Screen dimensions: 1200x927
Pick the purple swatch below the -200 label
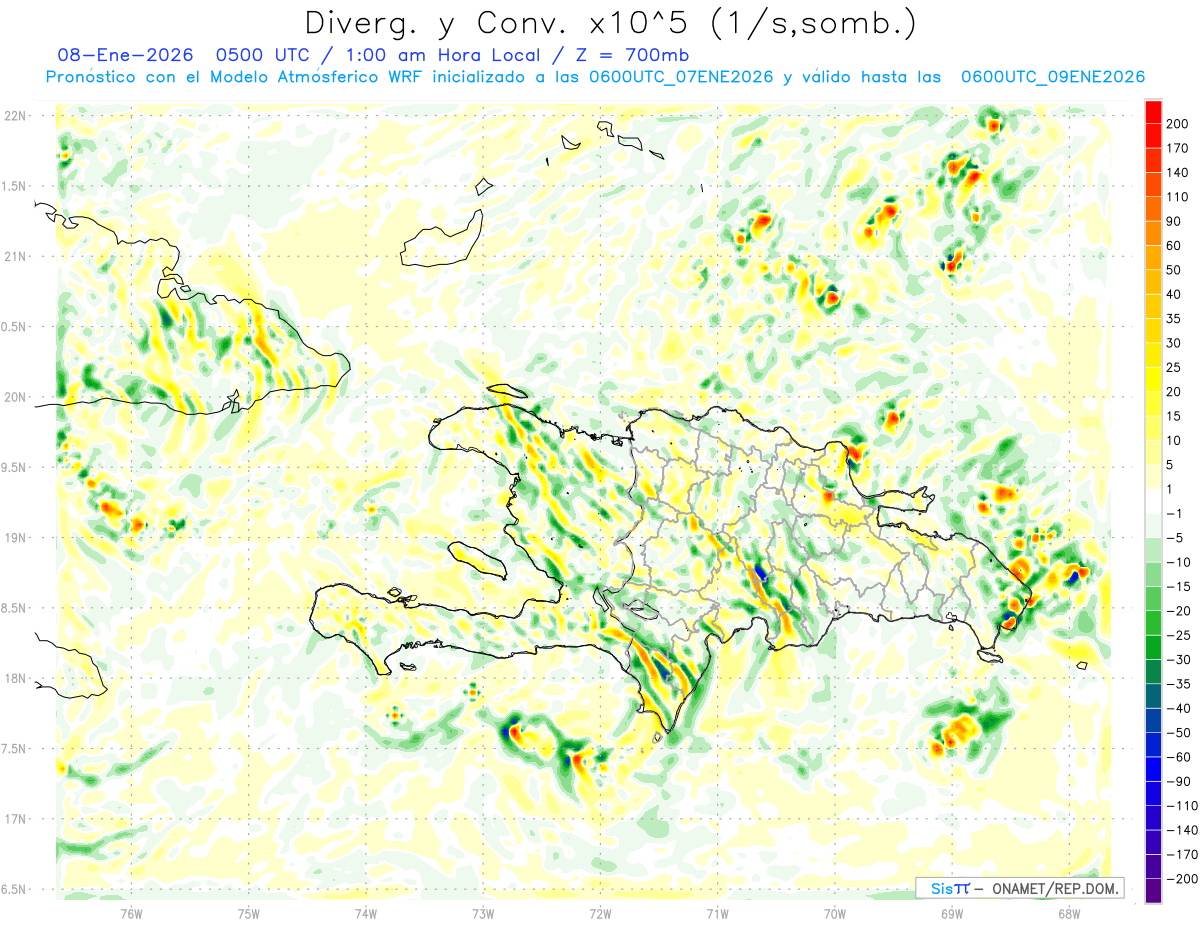(x=1153, y=891)
